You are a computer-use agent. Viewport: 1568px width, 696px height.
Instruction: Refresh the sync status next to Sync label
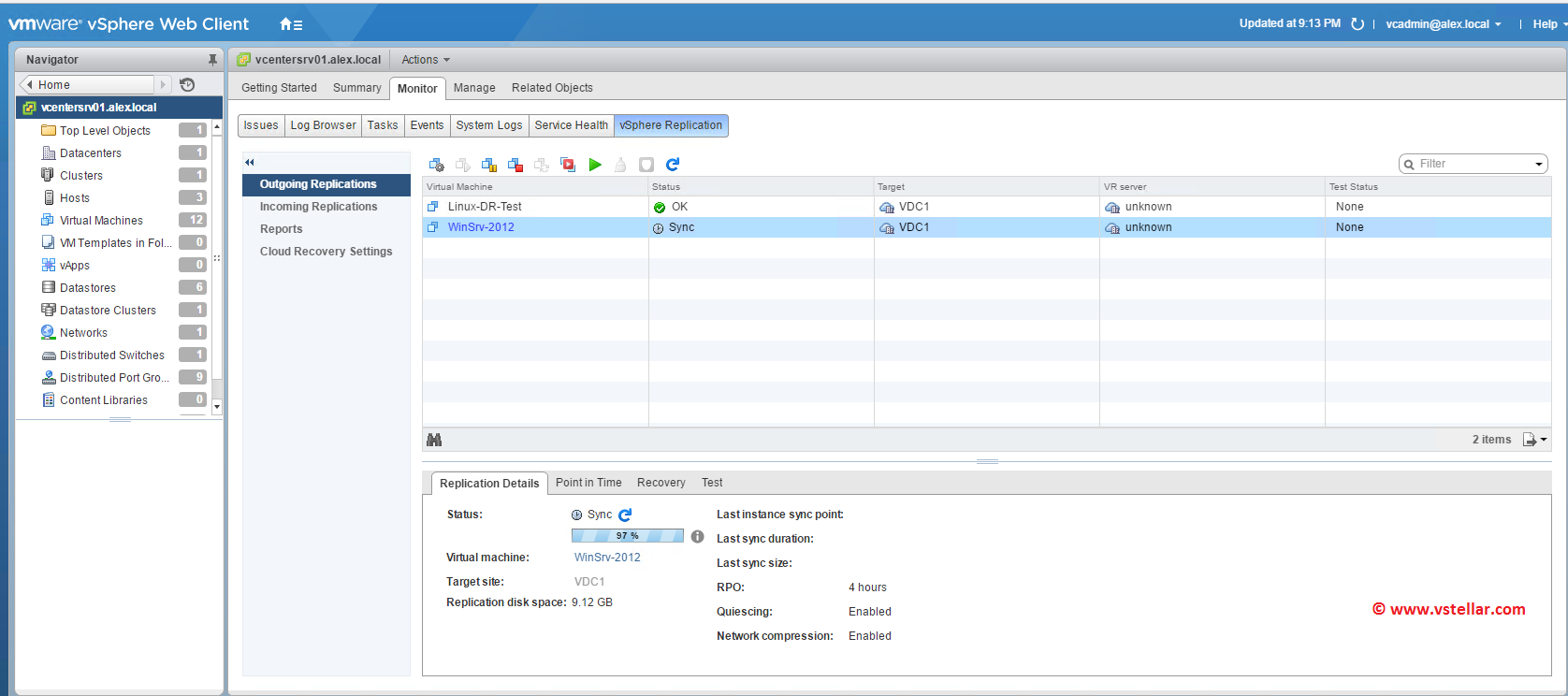click(626, 515)
